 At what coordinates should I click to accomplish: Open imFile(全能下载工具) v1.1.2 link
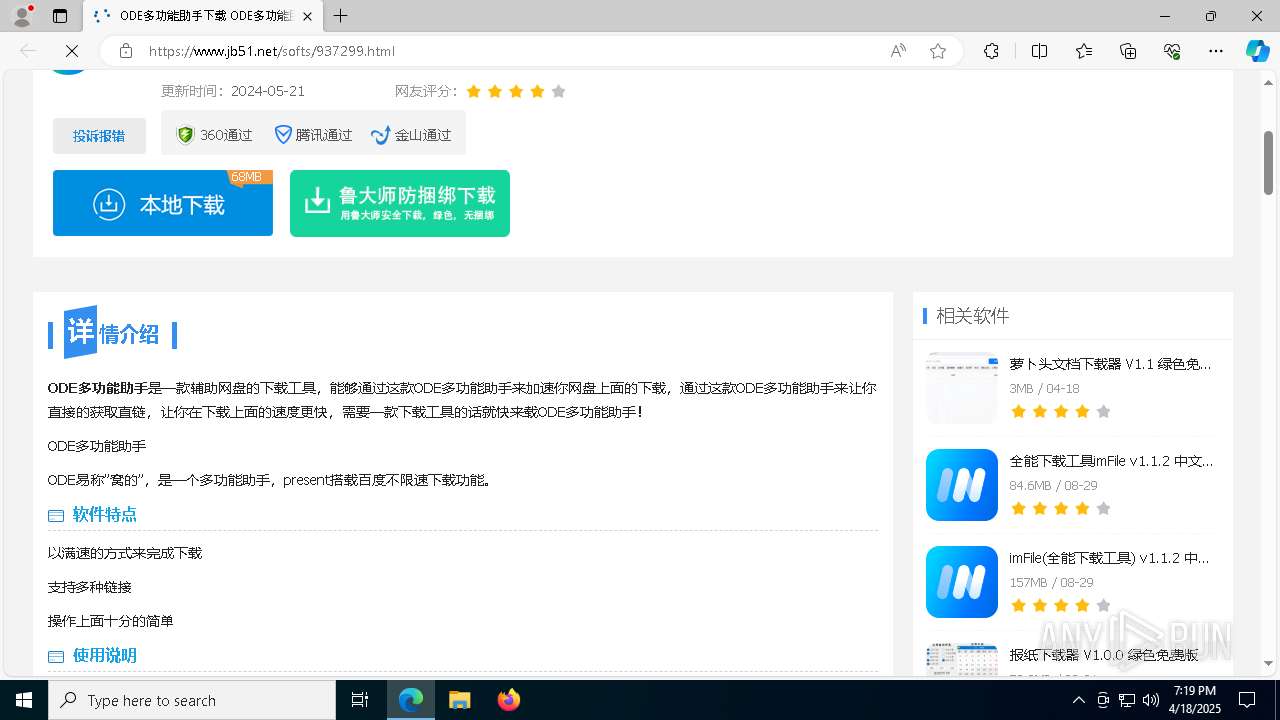[x=1109, y=558]
